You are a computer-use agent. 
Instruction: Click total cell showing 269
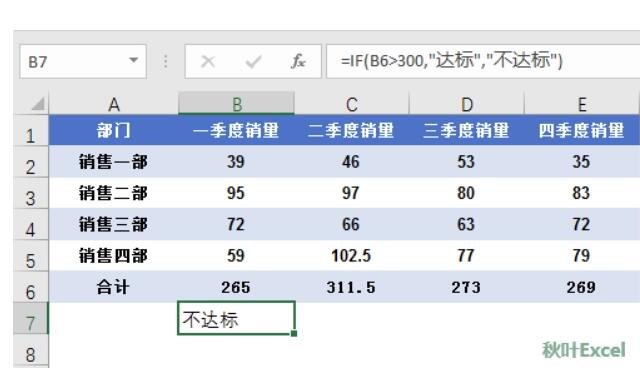[582, 287]
